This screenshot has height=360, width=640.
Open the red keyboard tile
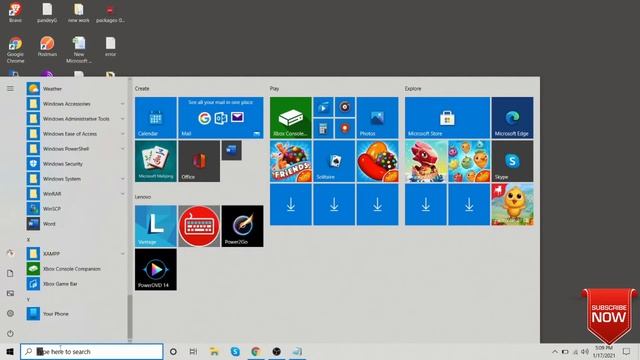click(199, 226)
